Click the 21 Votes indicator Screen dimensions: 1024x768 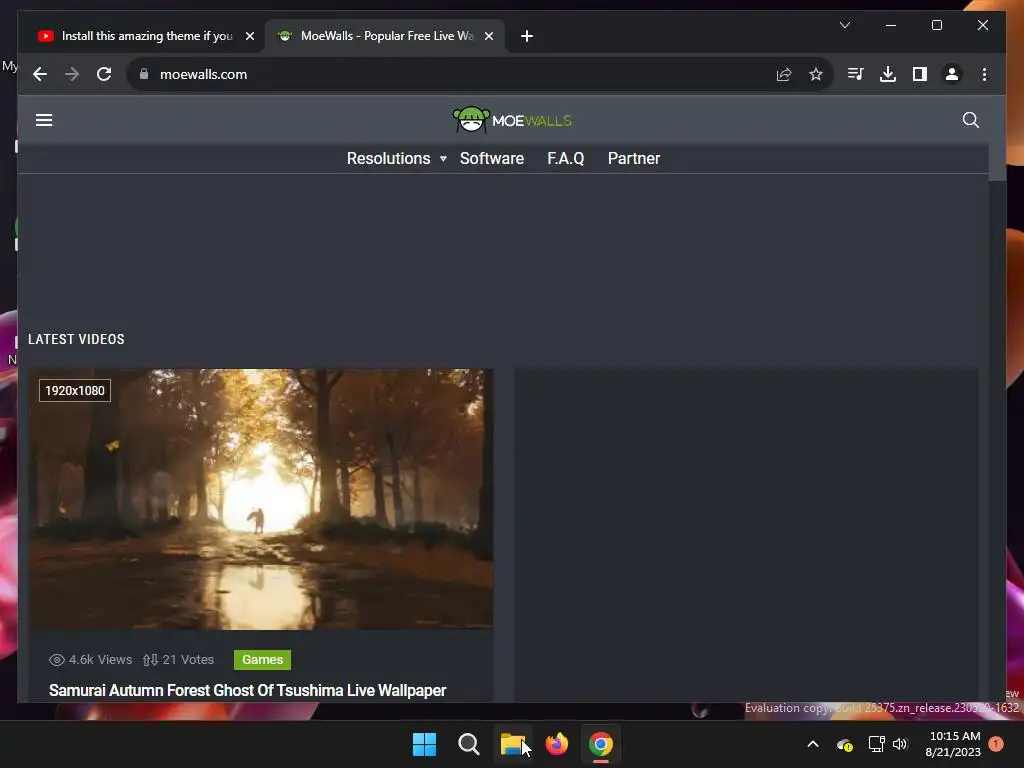[x=178, y=660]
